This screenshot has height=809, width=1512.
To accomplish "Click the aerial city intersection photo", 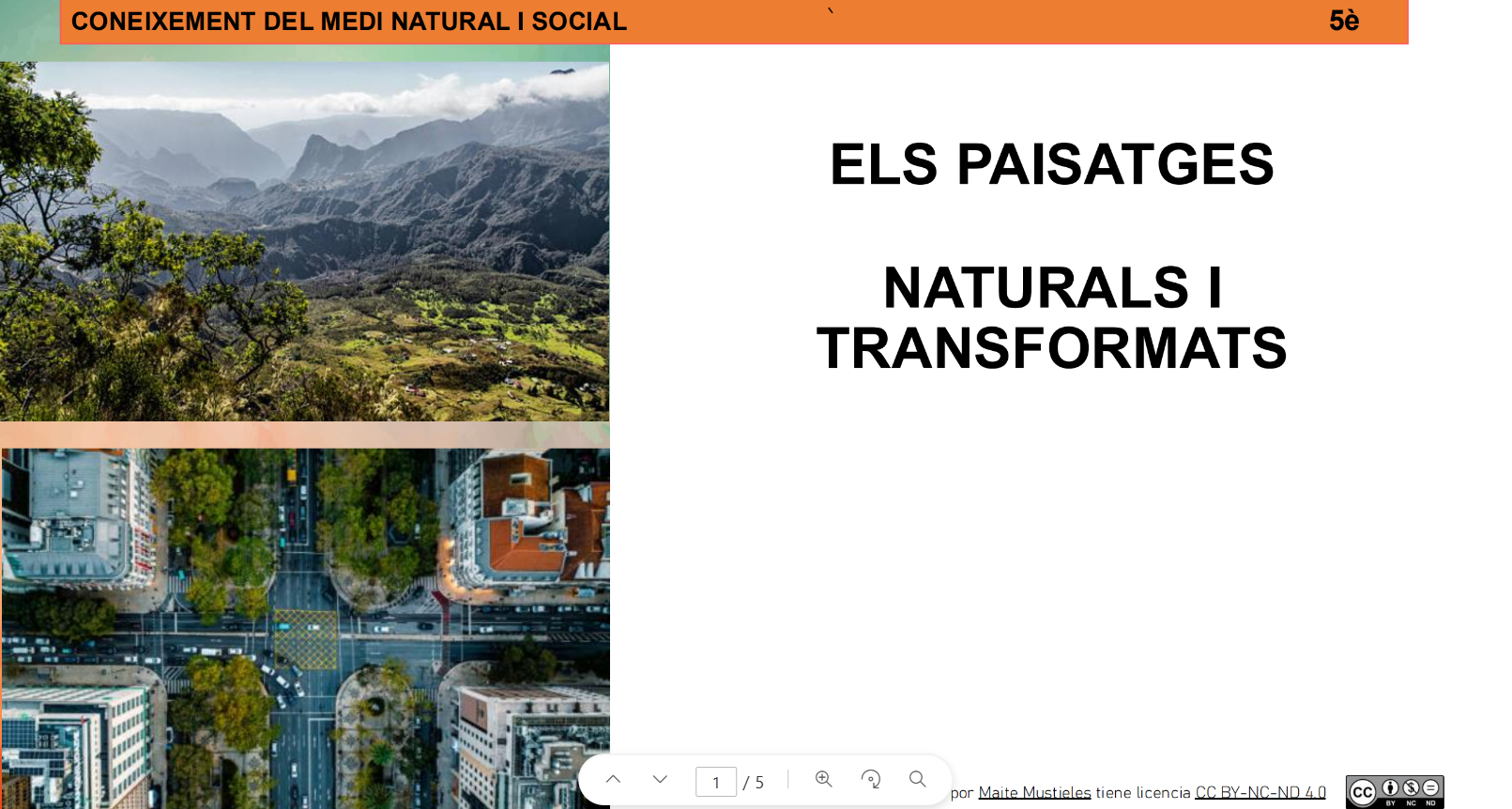I will pyautogui.click(x=304, y=627).
